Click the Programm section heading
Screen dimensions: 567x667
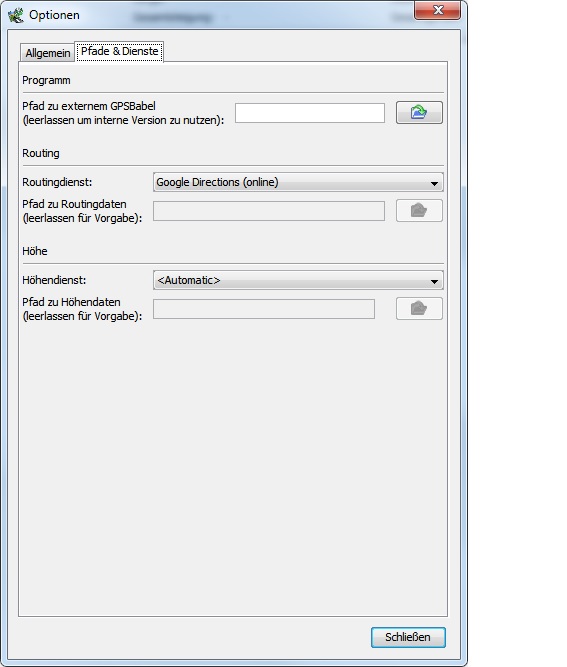(x=46, y=80)
